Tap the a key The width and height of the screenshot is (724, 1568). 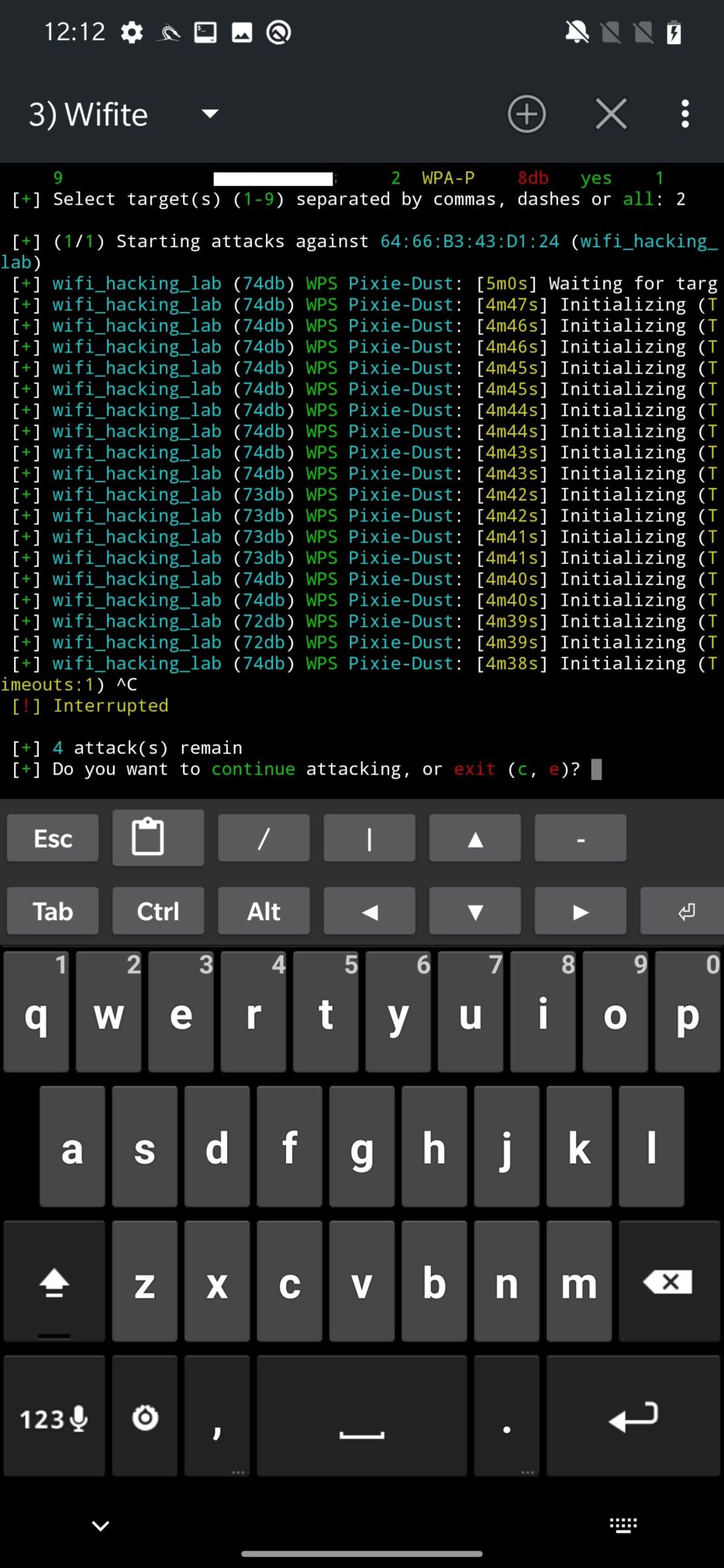72,1147
